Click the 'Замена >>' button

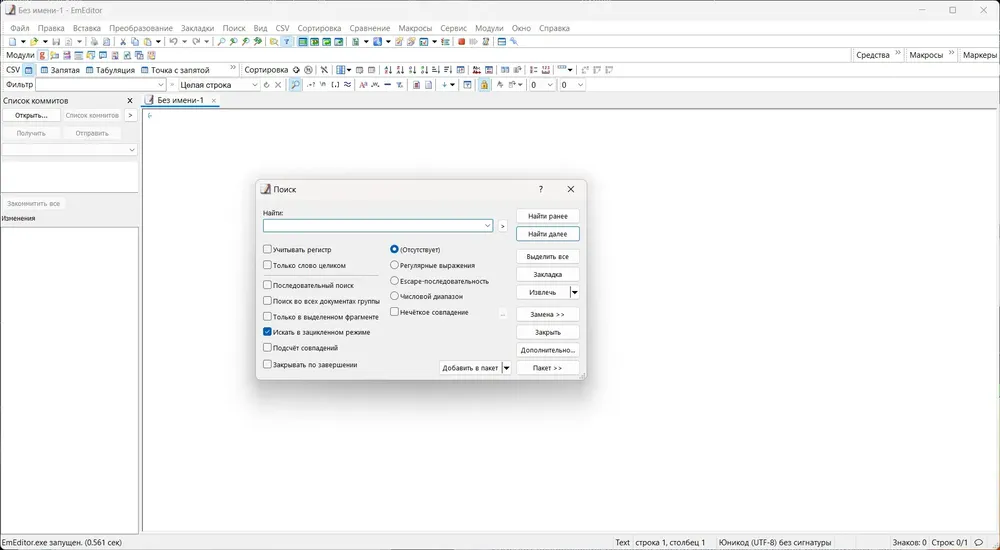[x=547, y=314]
